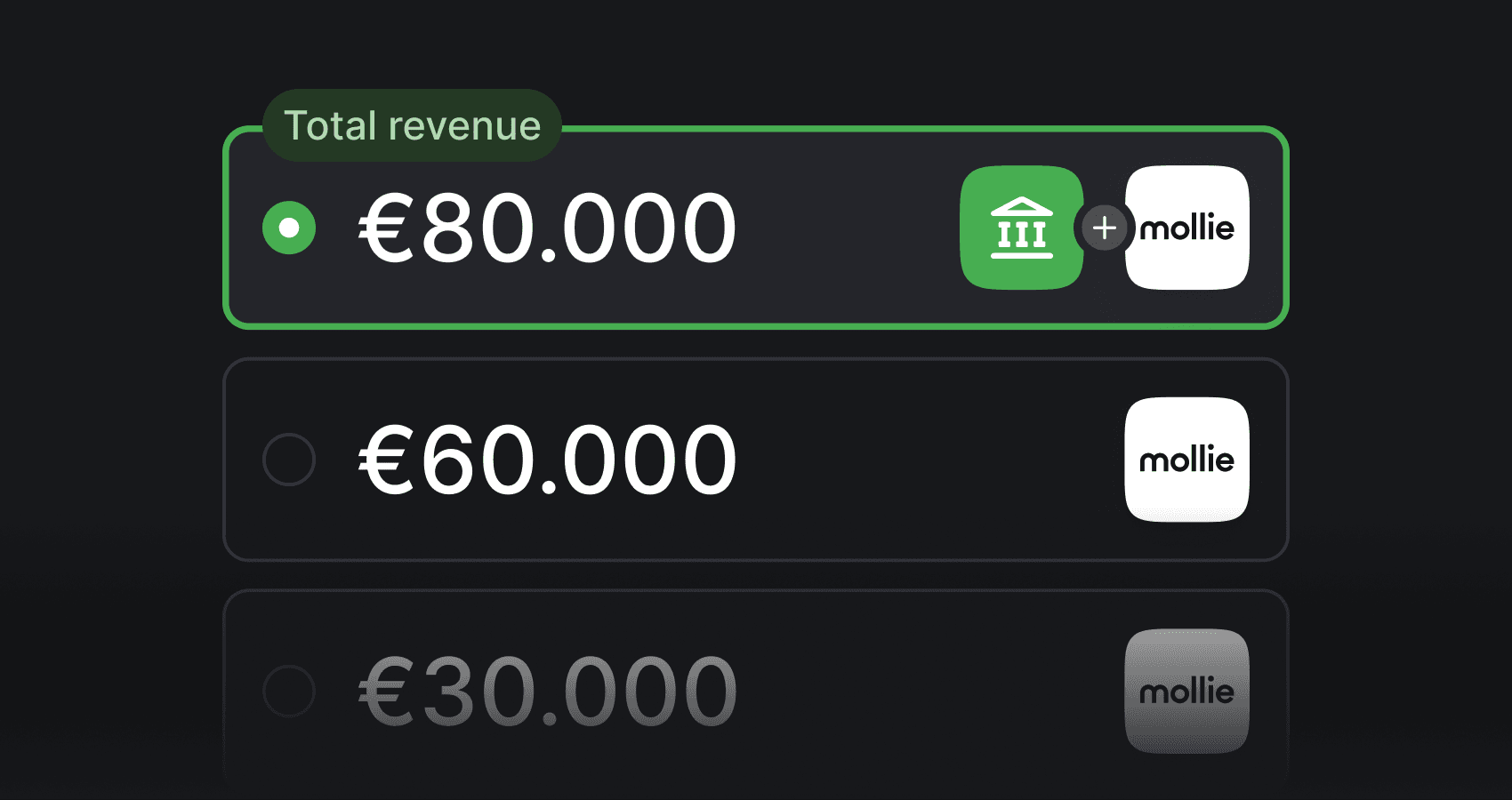Choose the €60.000 radio button

[x=289, y=460]
